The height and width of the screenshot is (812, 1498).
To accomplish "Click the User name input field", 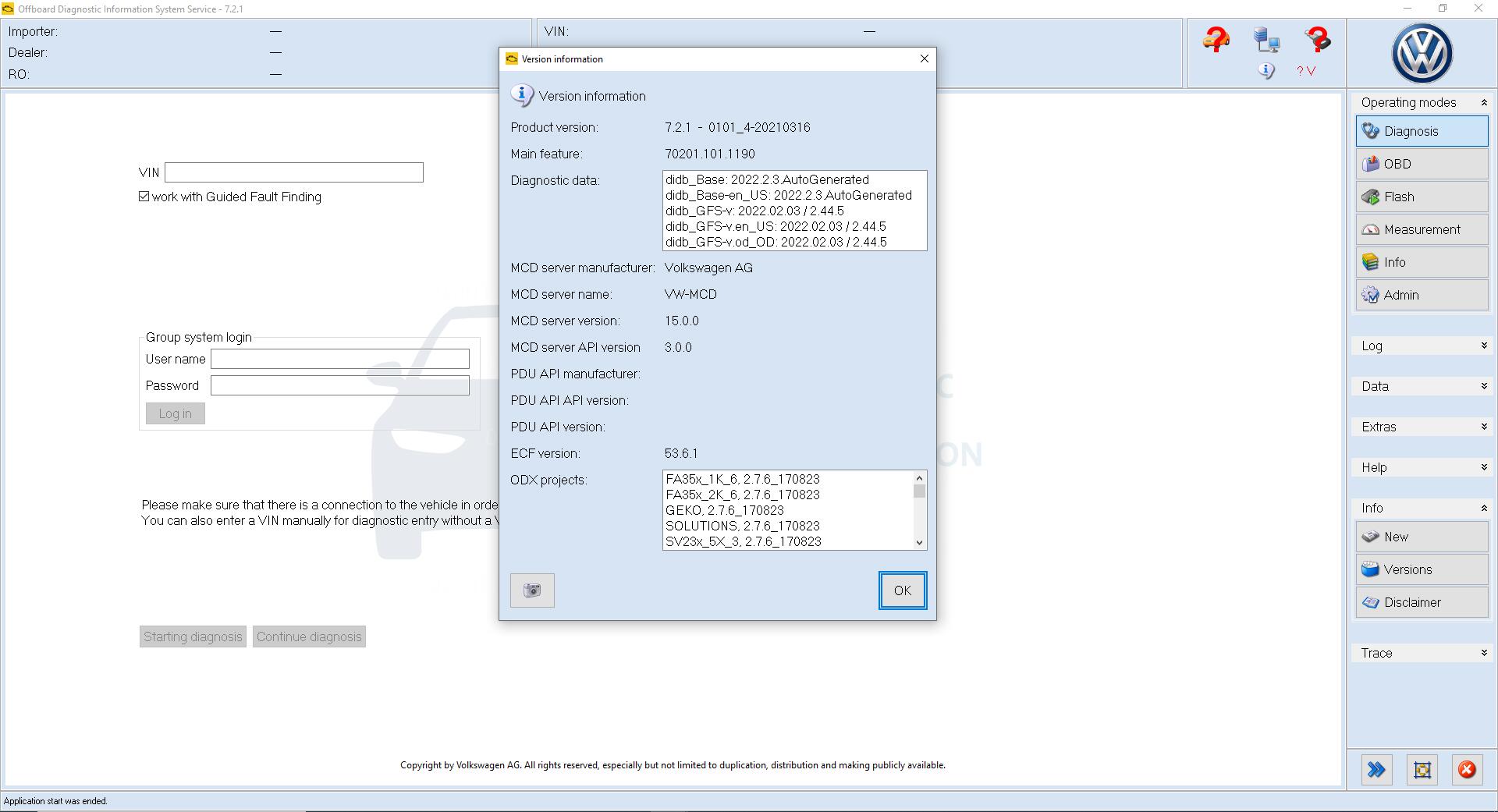I will point(340,359).
